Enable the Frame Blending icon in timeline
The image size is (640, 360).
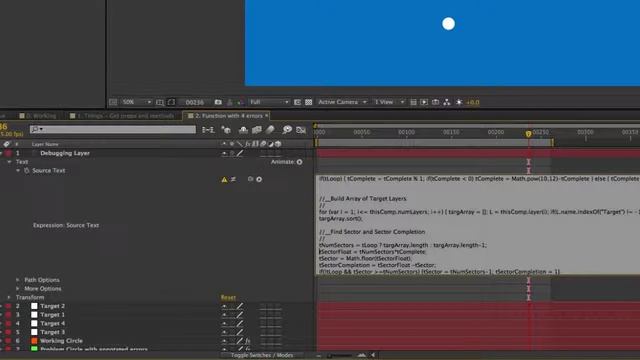[257, 130]
